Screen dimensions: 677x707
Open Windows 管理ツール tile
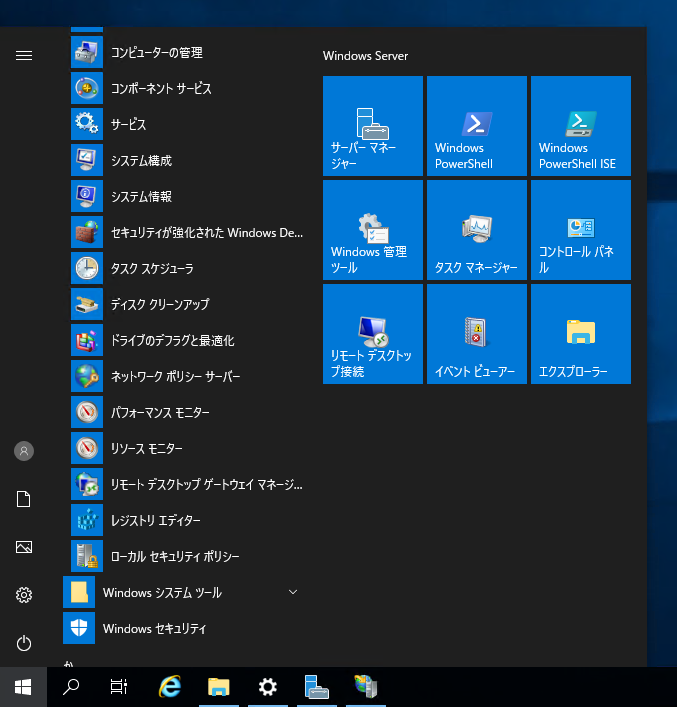click(372, 230)
